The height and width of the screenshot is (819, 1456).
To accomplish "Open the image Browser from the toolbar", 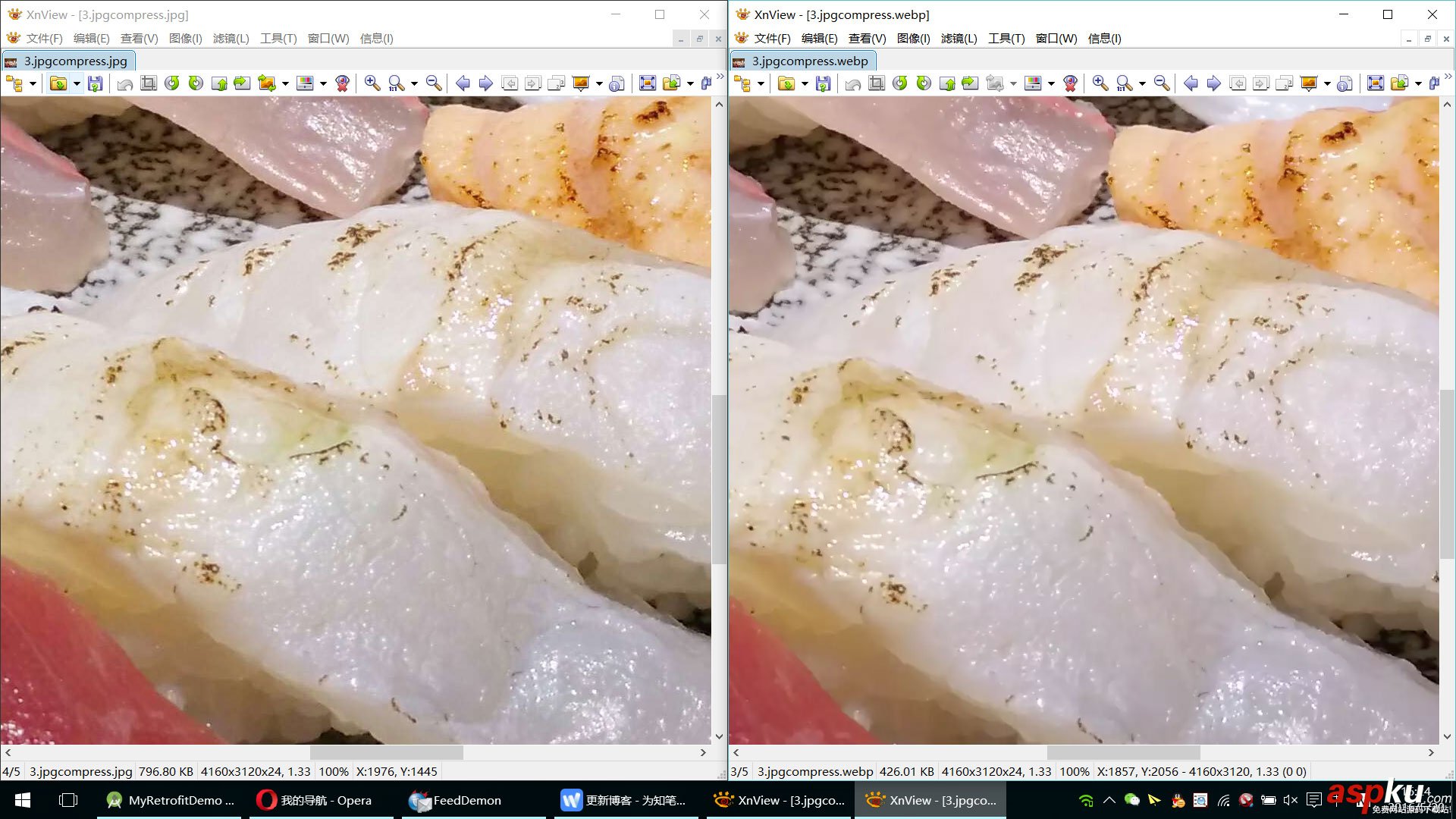I will point(17,83).
